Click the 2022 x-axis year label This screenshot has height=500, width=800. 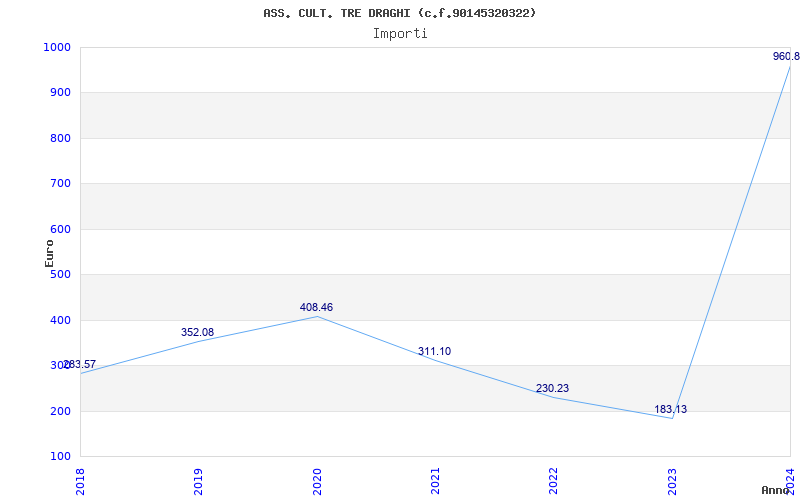click(x=554, y=482)
